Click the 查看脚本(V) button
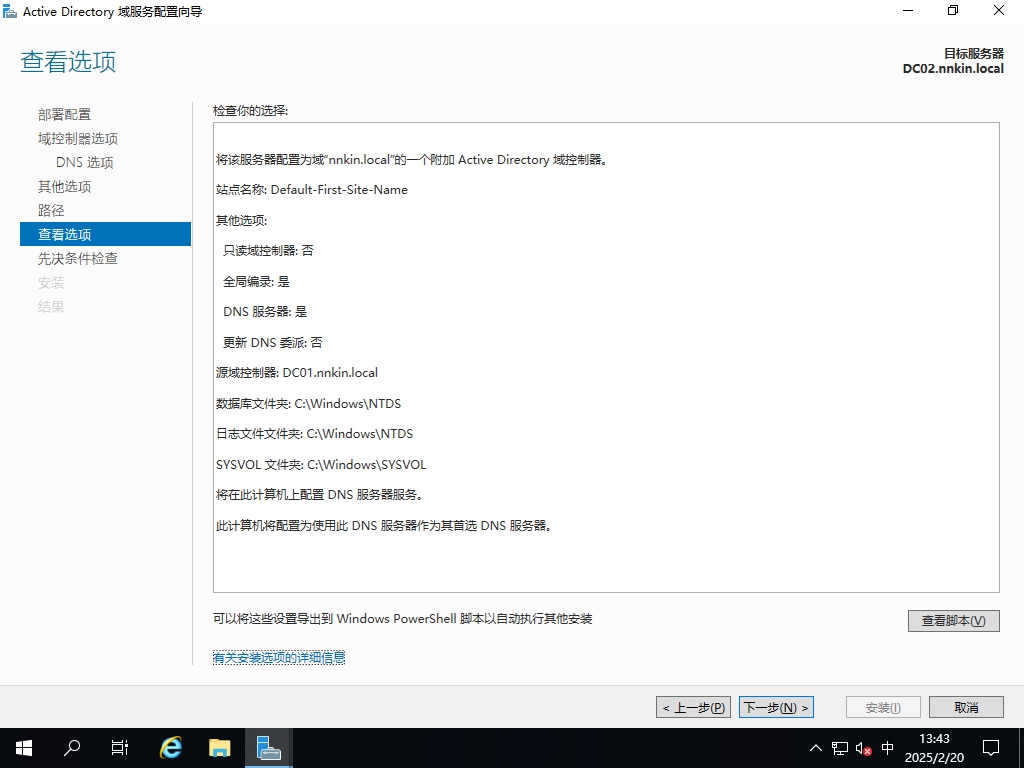This screenshot has height=768, width=1024. tap(953, 620)
